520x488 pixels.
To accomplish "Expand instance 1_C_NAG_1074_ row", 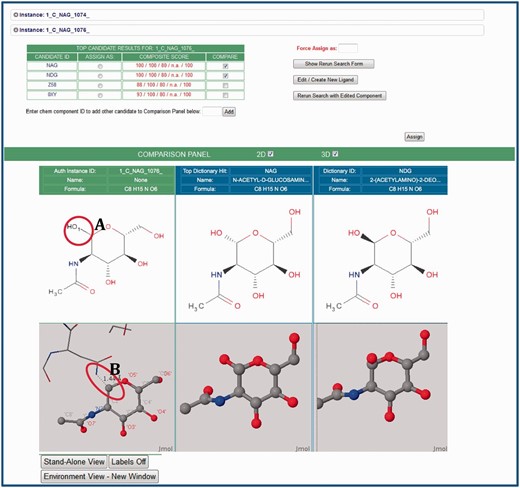I will click(x=247, y=15).
